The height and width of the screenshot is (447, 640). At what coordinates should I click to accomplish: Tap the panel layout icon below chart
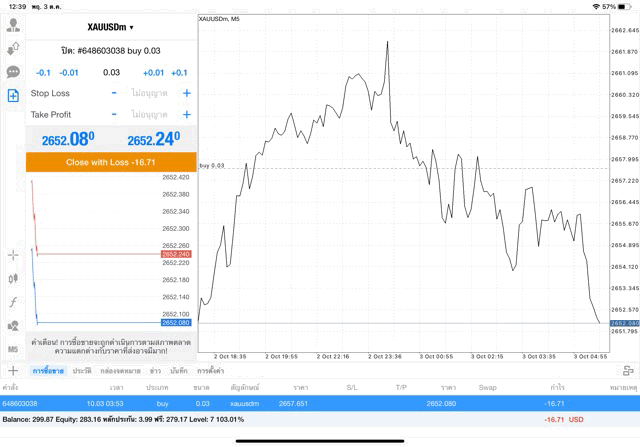tap(628, 371)
